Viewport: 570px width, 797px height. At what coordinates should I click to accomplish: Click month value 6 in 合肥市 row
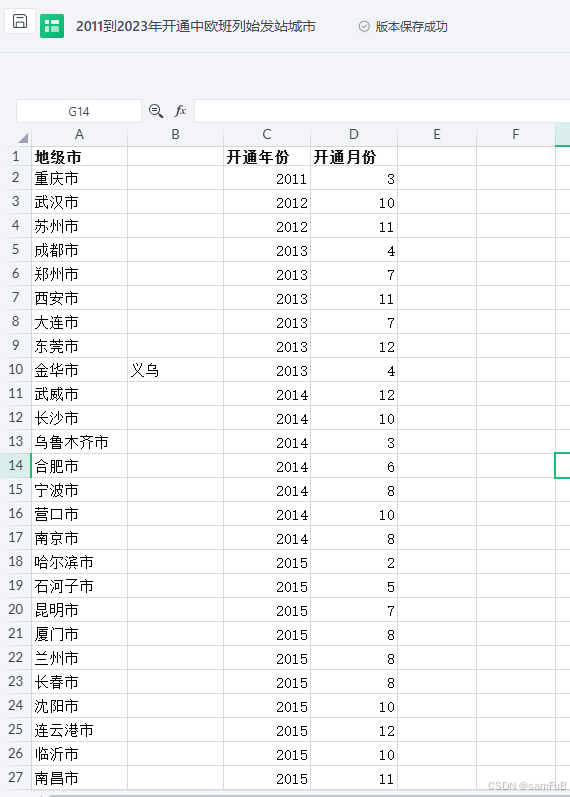click(x=354, y=466)
